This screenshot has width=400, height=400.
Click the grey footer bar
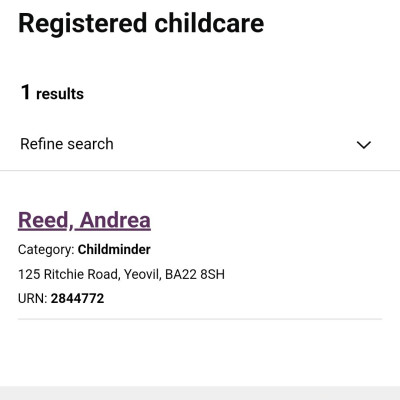[200, 393]
